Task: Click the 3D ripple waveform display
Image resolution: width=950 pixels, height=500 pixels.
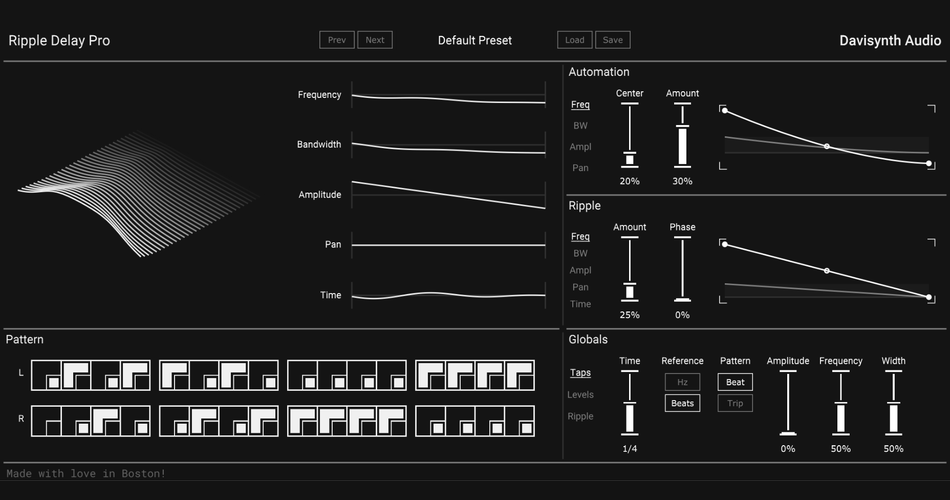Action: click(138, 194)
